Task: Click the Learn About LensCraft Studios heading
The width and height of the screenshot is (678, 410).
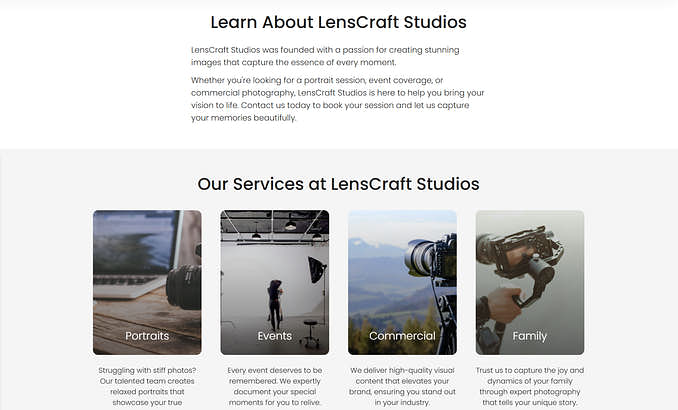Action: point(339,22)
